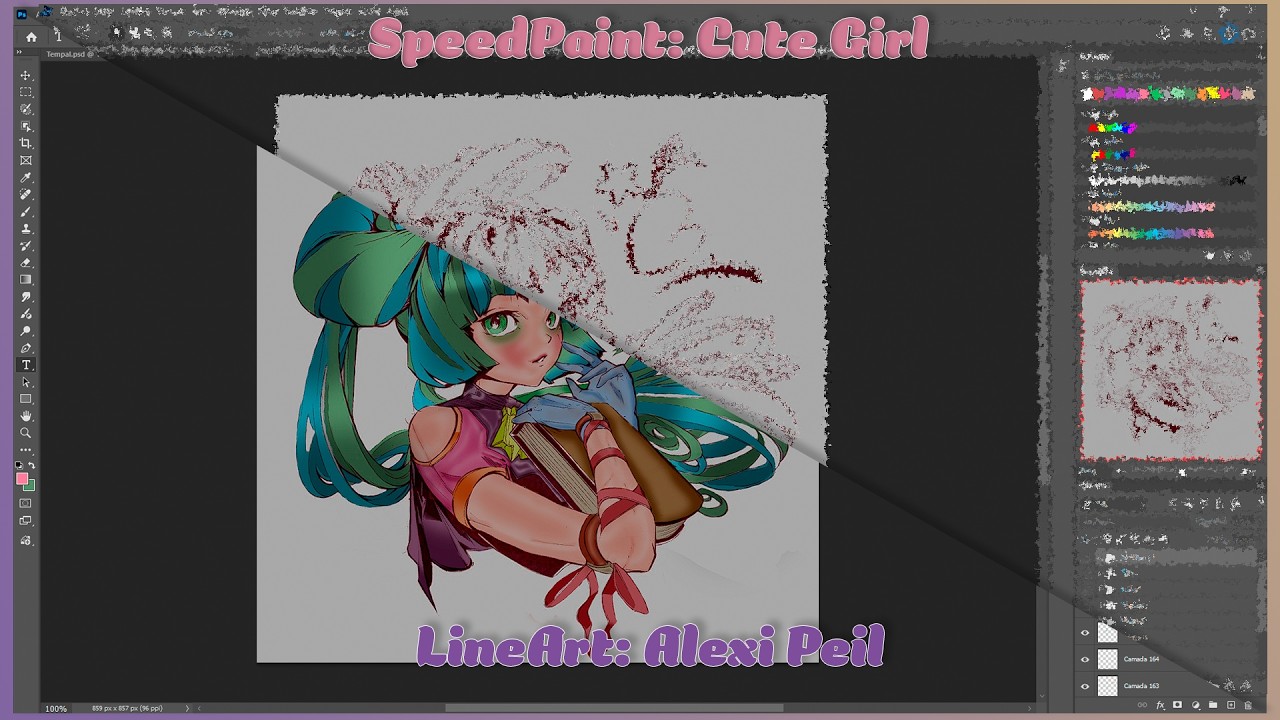
Task: Select the Rectangular Marquee tool
Action: [x=26, y=92]
